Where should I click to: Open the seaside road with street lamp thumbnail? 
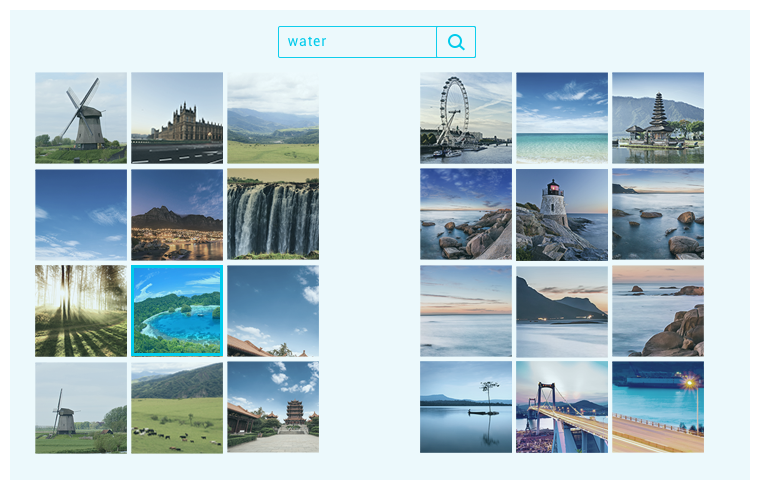[x=658, y=407]
